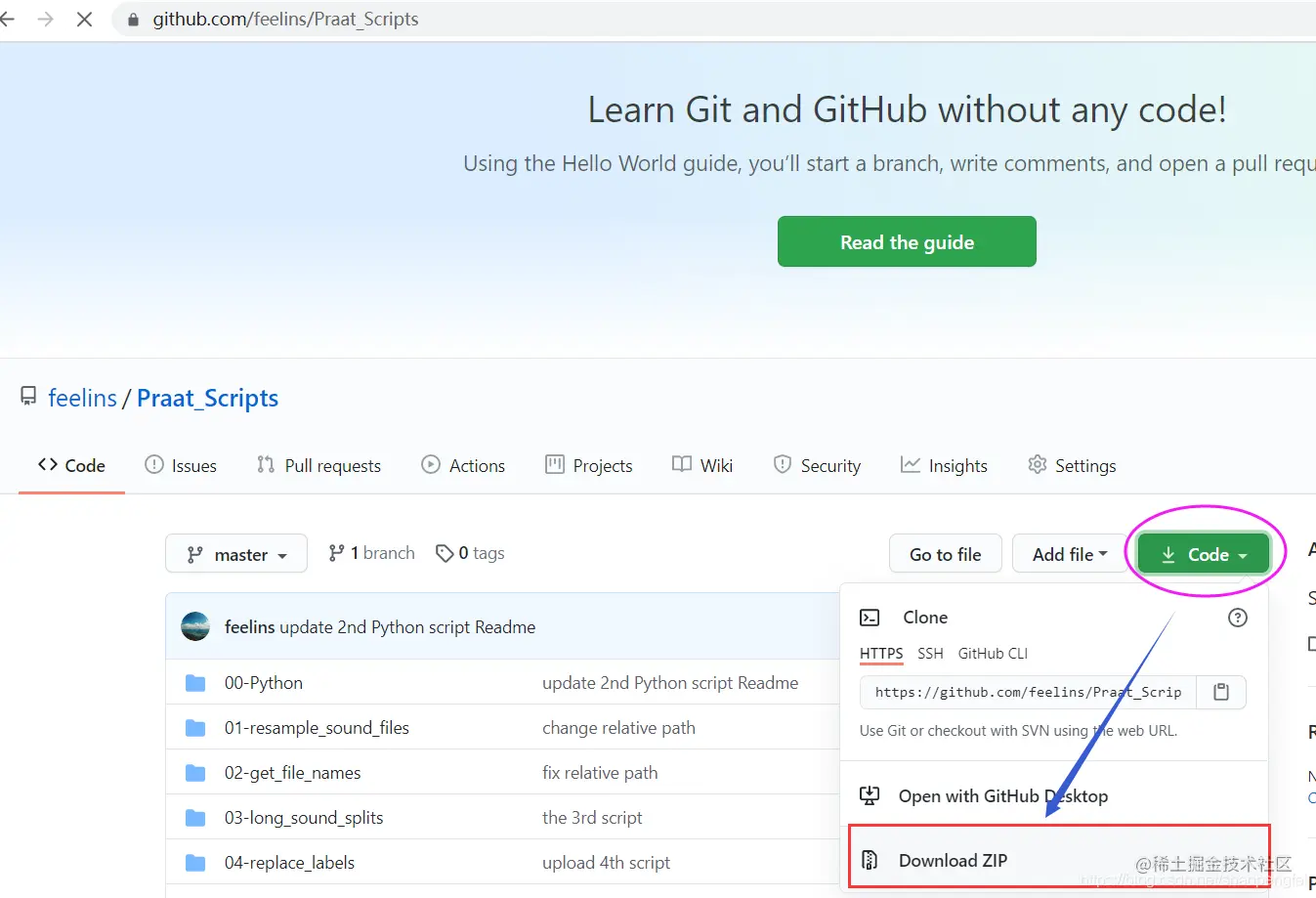This screenshot has width=1316, height=898.
Task: Open the Issues tab
Action: 181,465
